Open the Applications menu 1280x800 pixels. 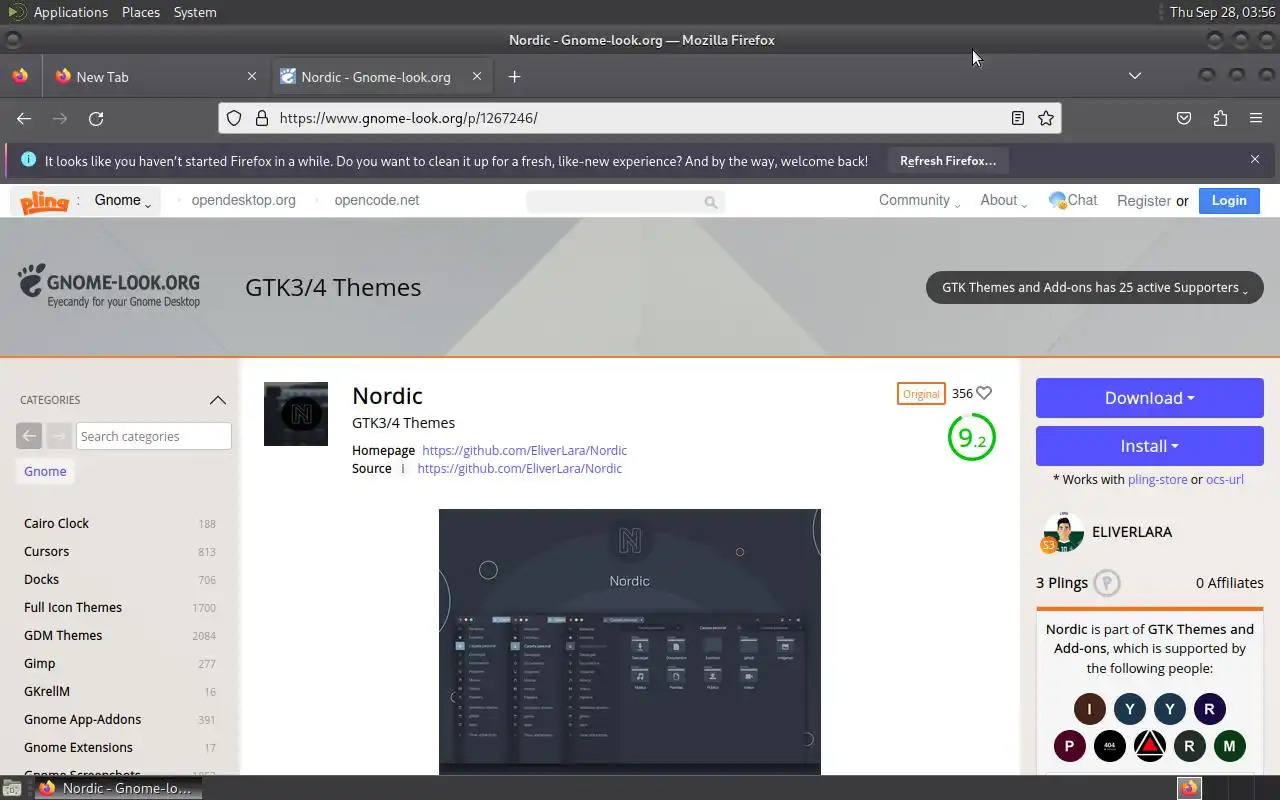(x=70, y=12)
